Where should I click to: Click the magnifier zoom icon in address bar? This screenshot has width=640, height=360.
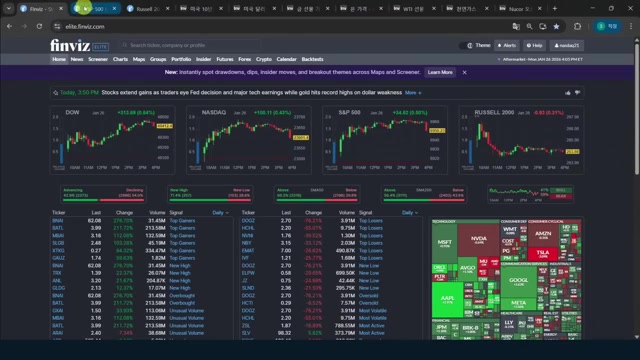(x=529, y=26)
